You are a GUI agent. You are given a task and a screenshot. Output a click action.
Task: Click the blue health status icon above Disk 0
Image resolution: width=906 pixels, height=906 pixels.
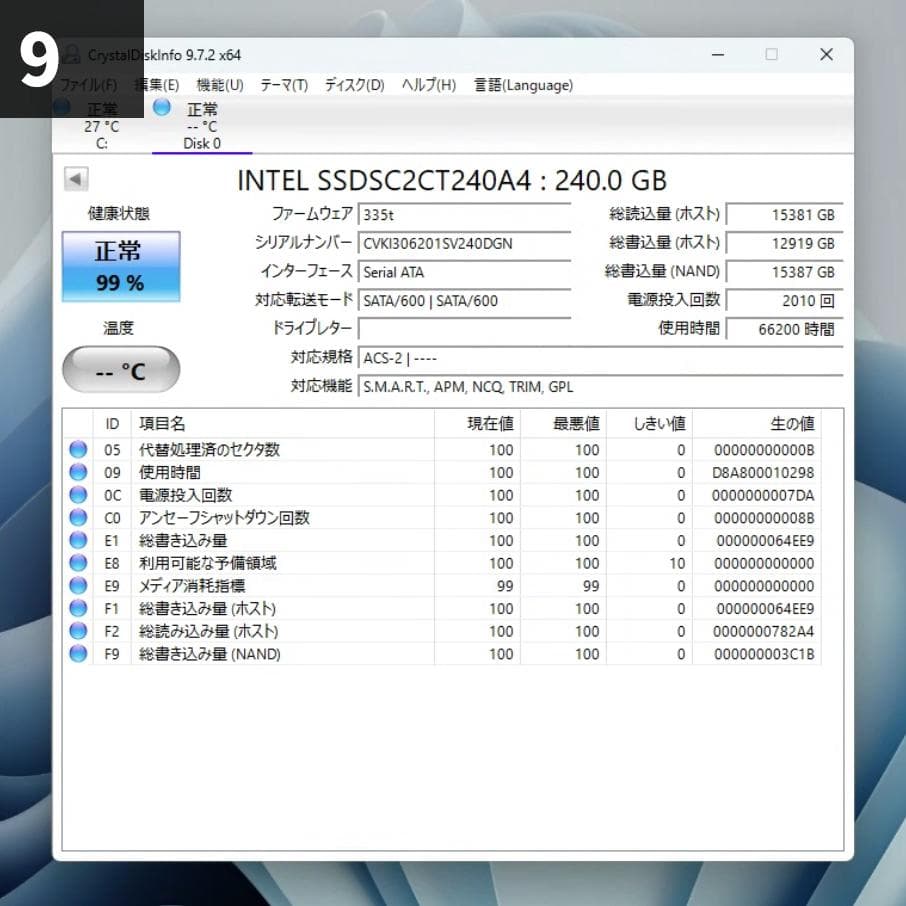161,108
